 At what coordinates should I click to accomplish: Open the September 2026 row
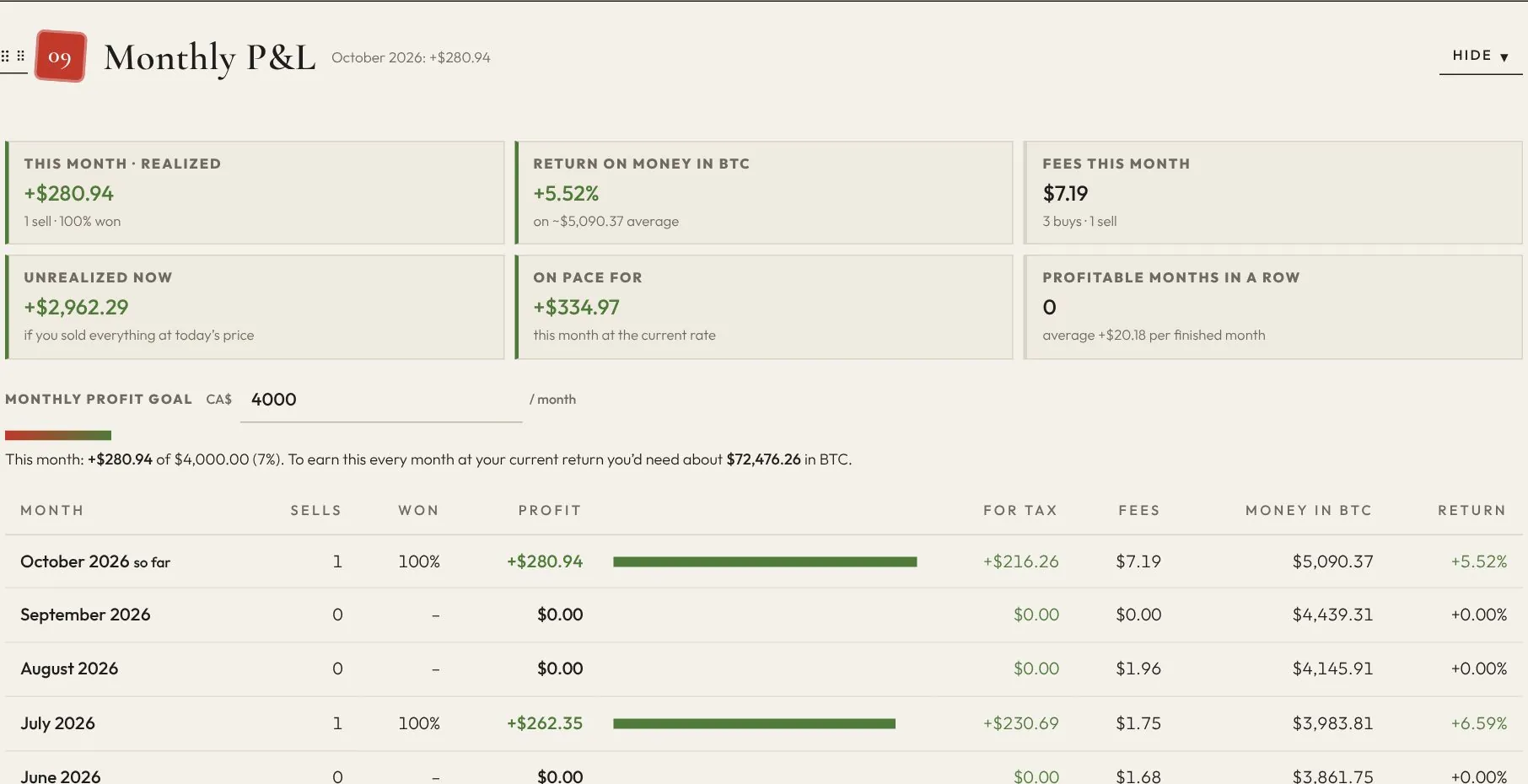click(764, 615)
